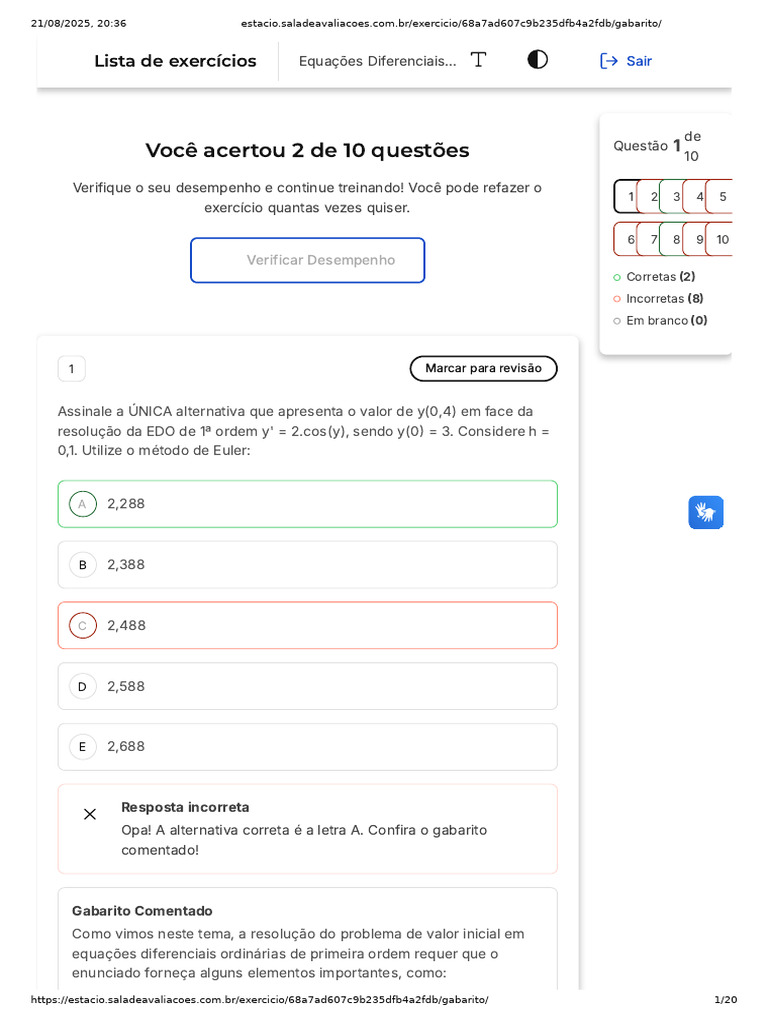
Task: Pick alternative D 2,588
Action: (307, 687)
